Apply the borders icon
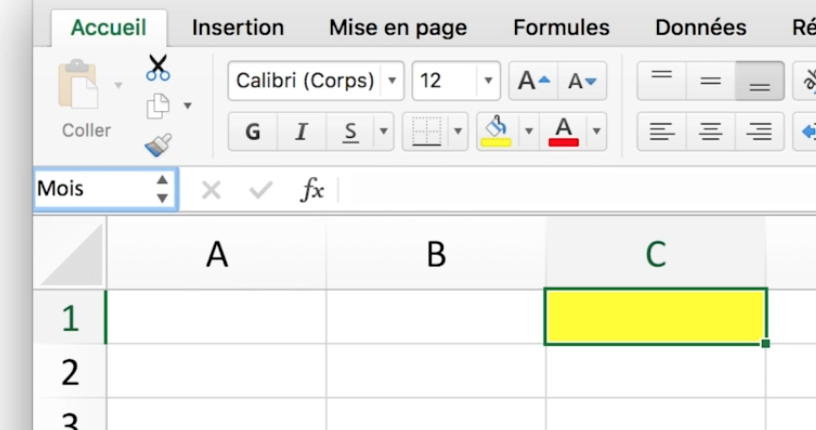Image resolution: width=816 pixels, height=430 pixels. [427, 132]
